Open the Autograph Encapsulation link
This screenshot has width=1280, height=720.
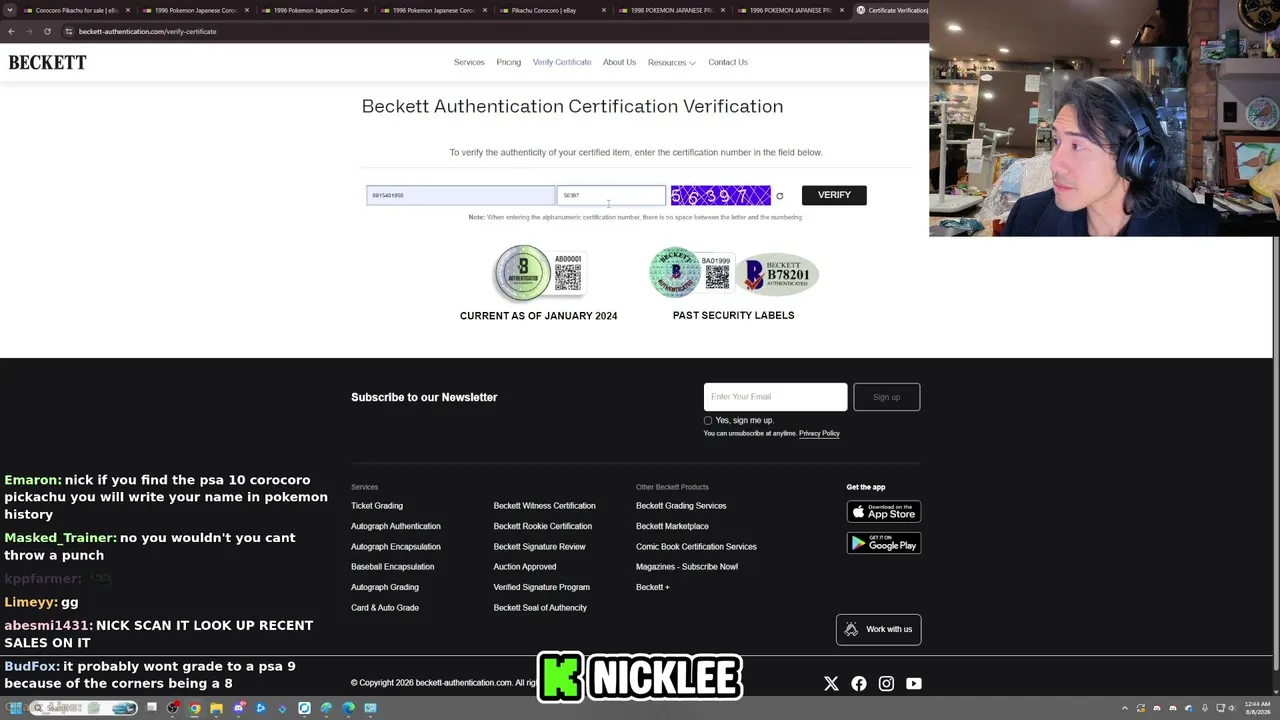click(395, 547)
